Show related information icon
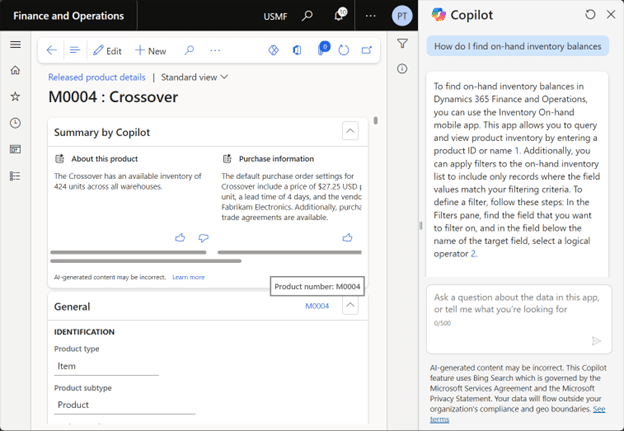 pyautogui.click(x=402, y=69)
